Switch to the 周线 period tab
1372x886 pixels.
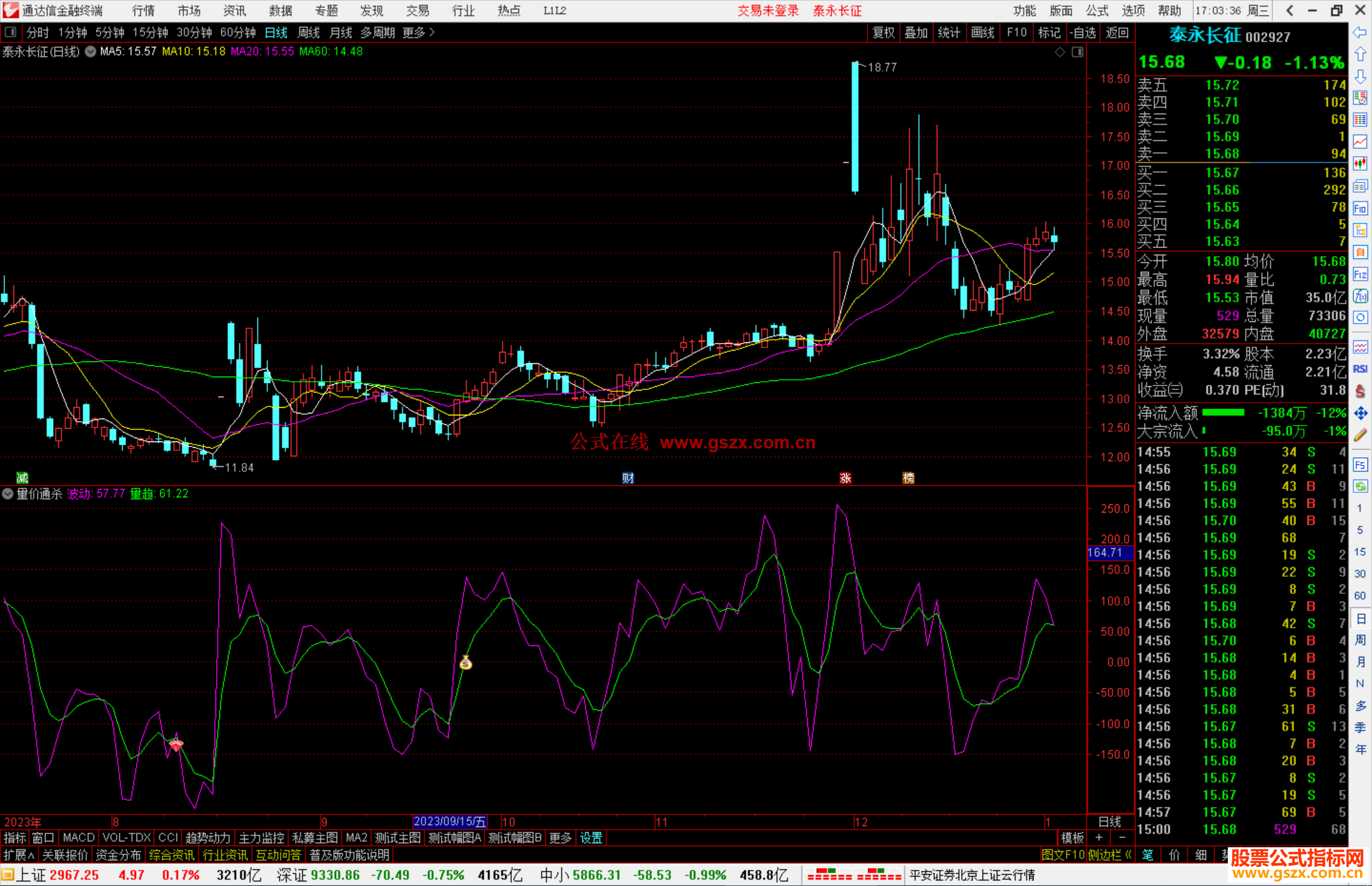[309, 32]
